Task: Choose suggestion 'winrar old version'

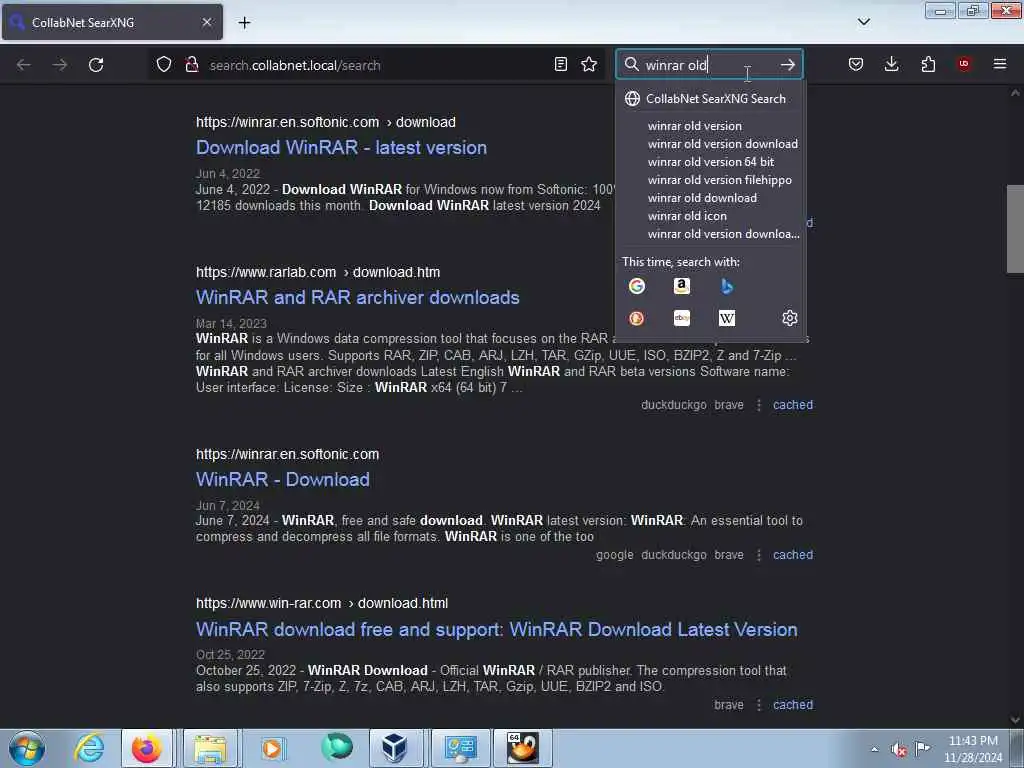Action: point(695,126)
